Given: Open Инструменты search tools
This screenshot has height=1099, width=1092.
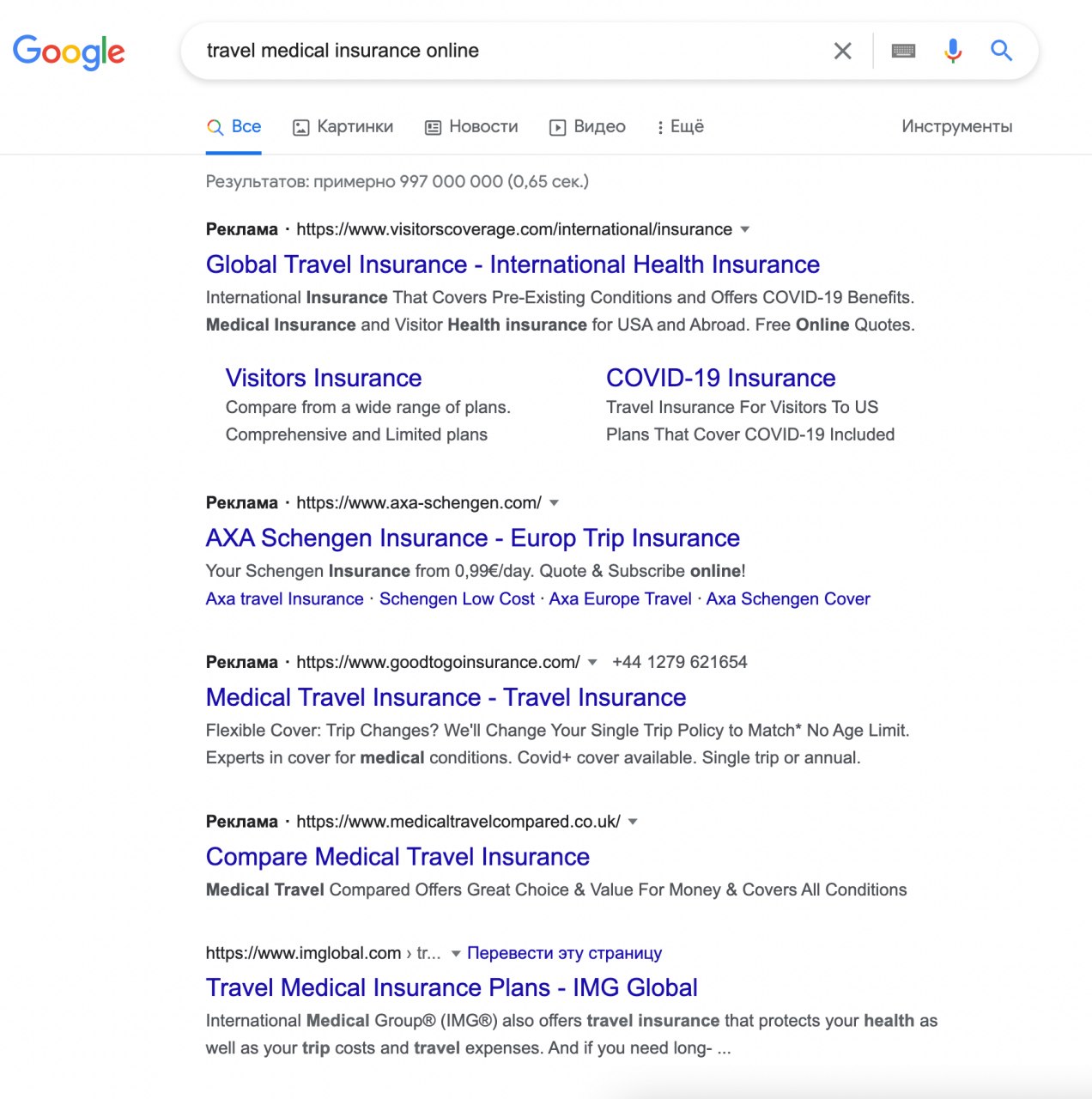Looking at the screenshot, I should [x=956, y=127].
